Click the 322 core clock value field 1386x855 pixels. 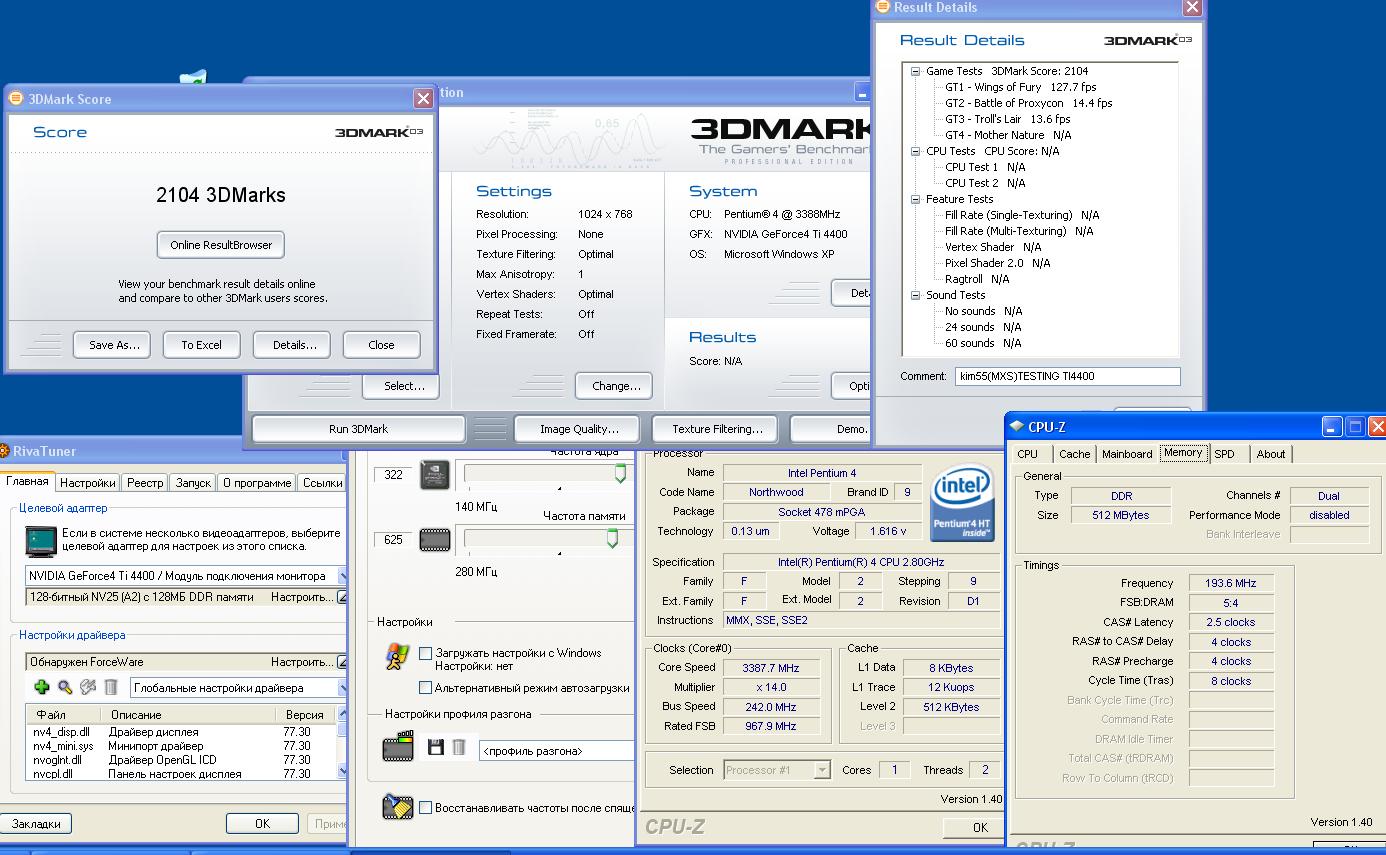click(394, 474)
